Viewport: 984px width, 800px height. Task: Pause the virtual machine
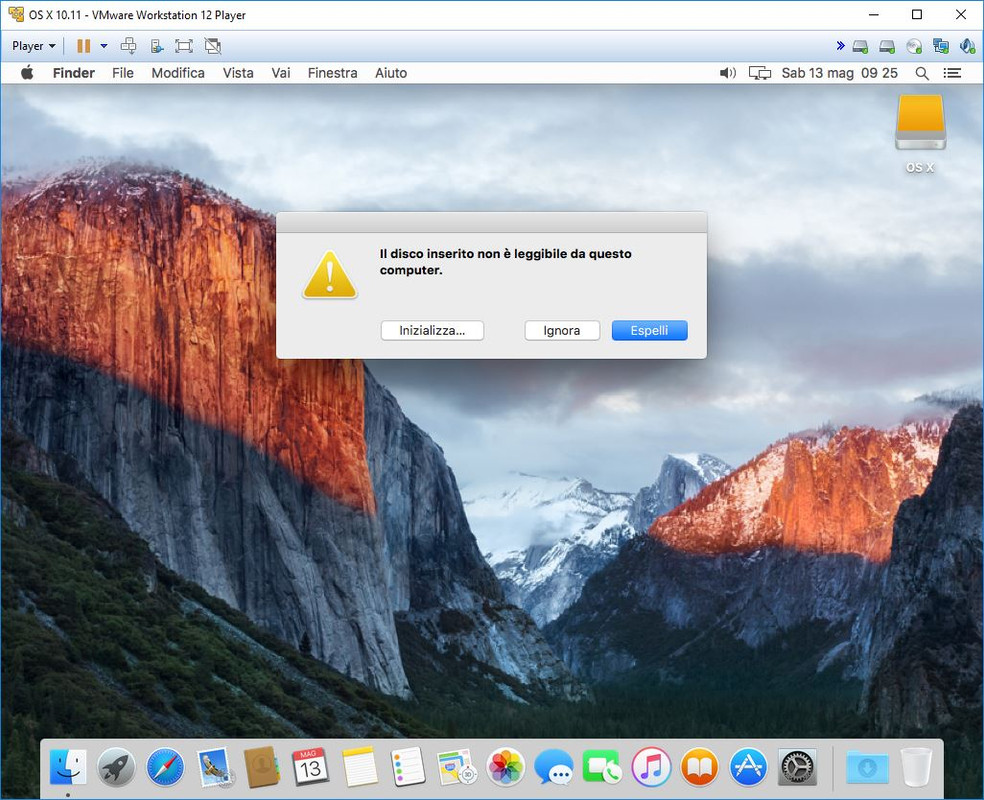coord(83,46)
